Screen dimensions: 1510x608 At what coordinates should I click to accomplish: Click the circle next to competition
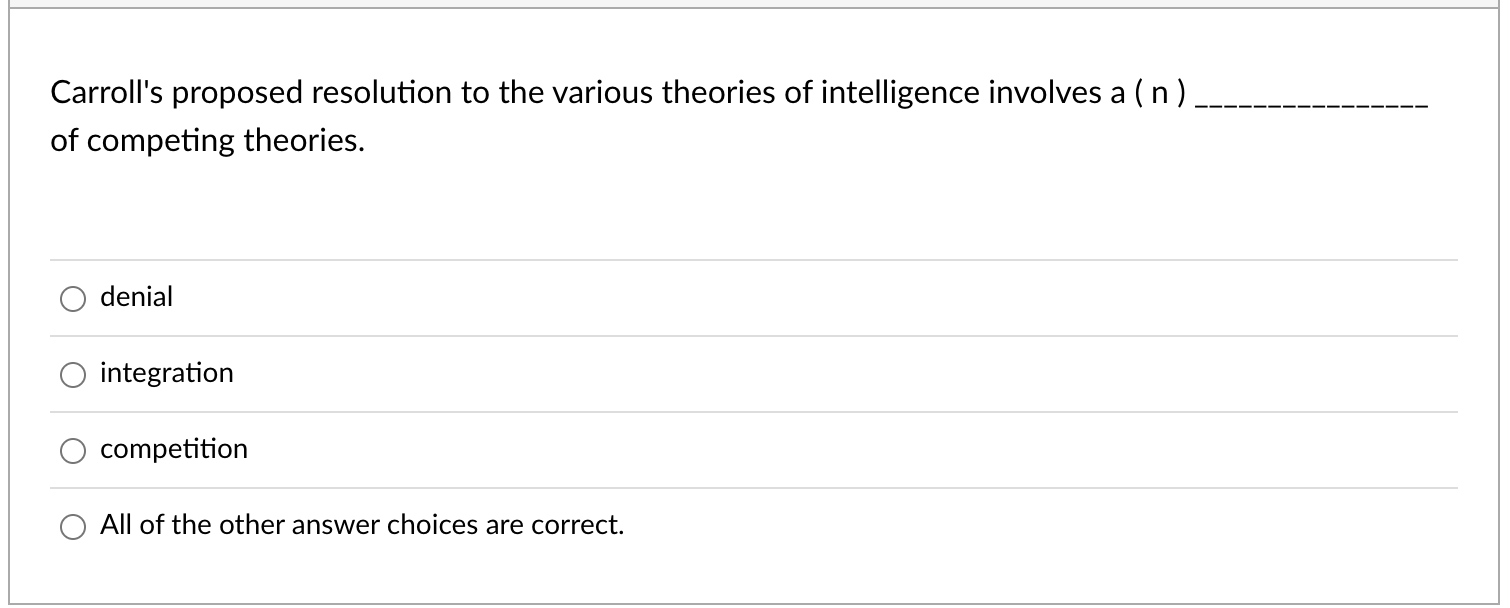pyautogui.click(x=72, y=450)
